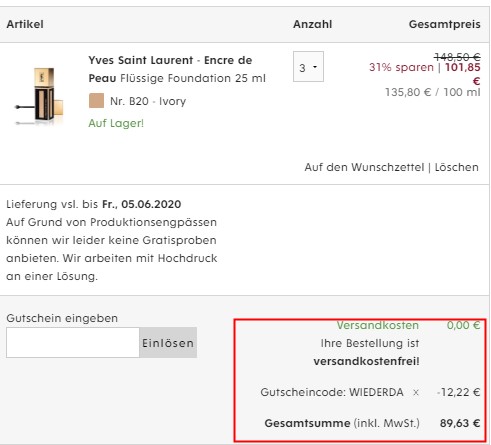Image resolution: width=491 pixels, height=445 pixels.
Task: Click the Artikel column header
Action: click(25, 24)
